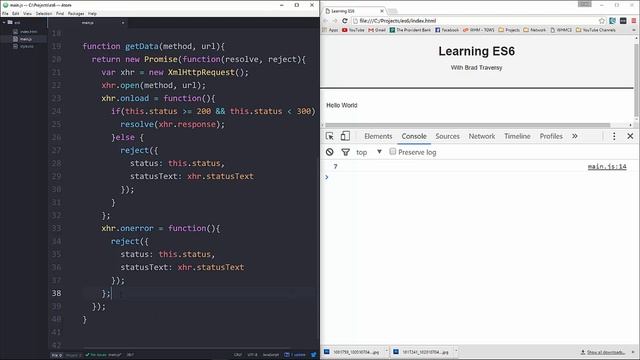Open options arrow for the first downloaded jpg
Image resolution: width=640 pixels, height=360 pixels.
pyautogui.click(x=386, y=351)
